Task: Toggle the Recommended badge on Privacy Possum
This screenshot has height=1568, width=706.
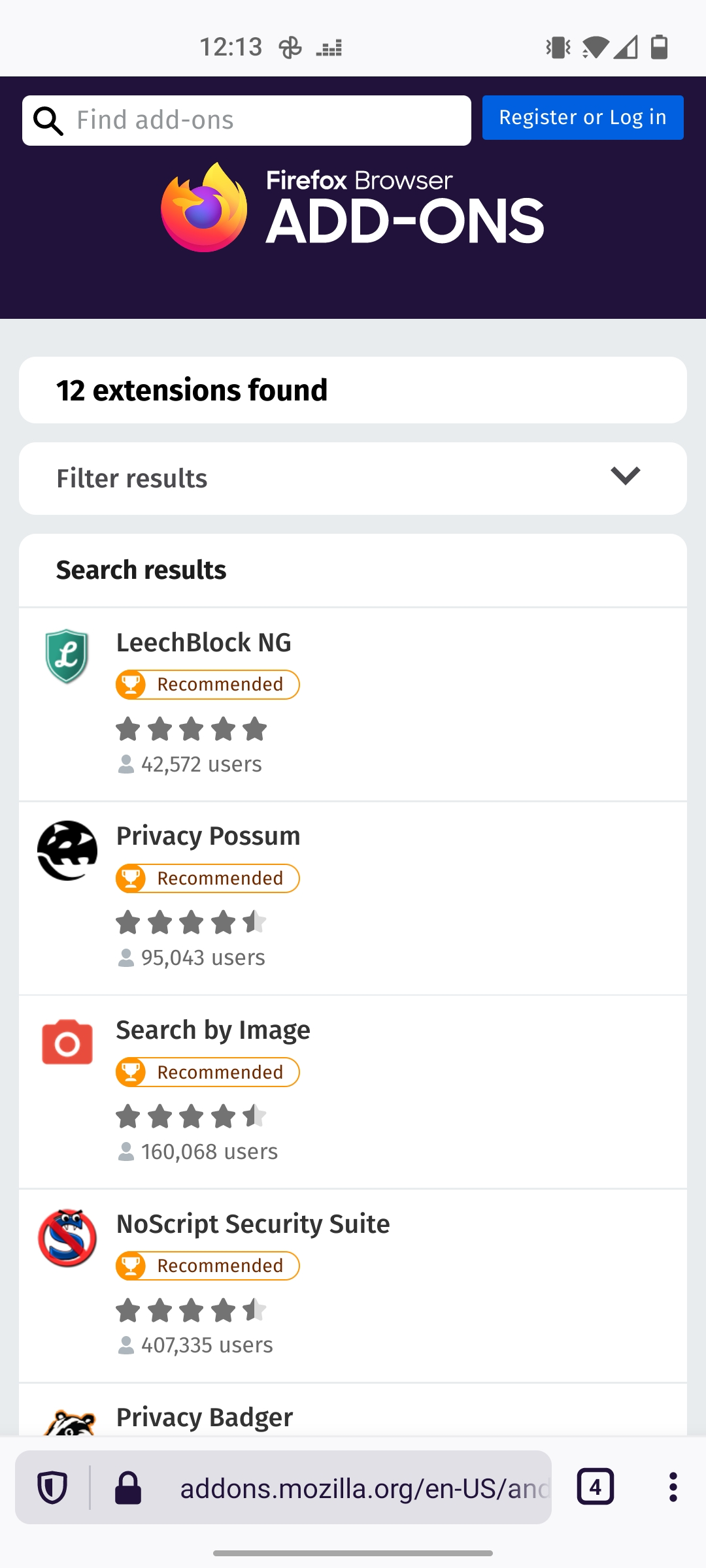Action: point(207,878)
